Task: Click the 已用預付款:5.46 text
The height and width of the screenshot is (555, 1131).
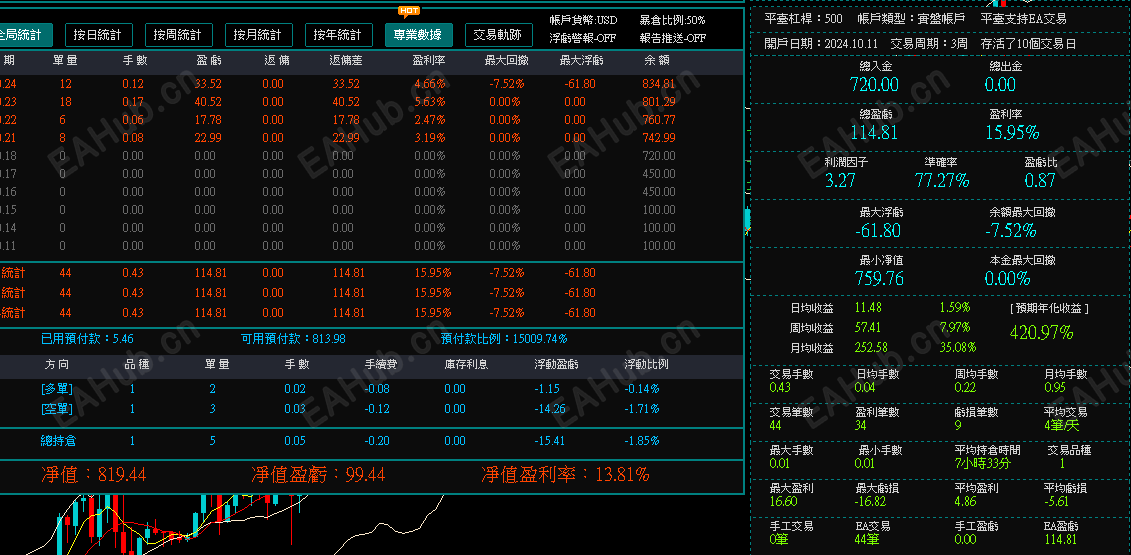Action: point(87,338)
